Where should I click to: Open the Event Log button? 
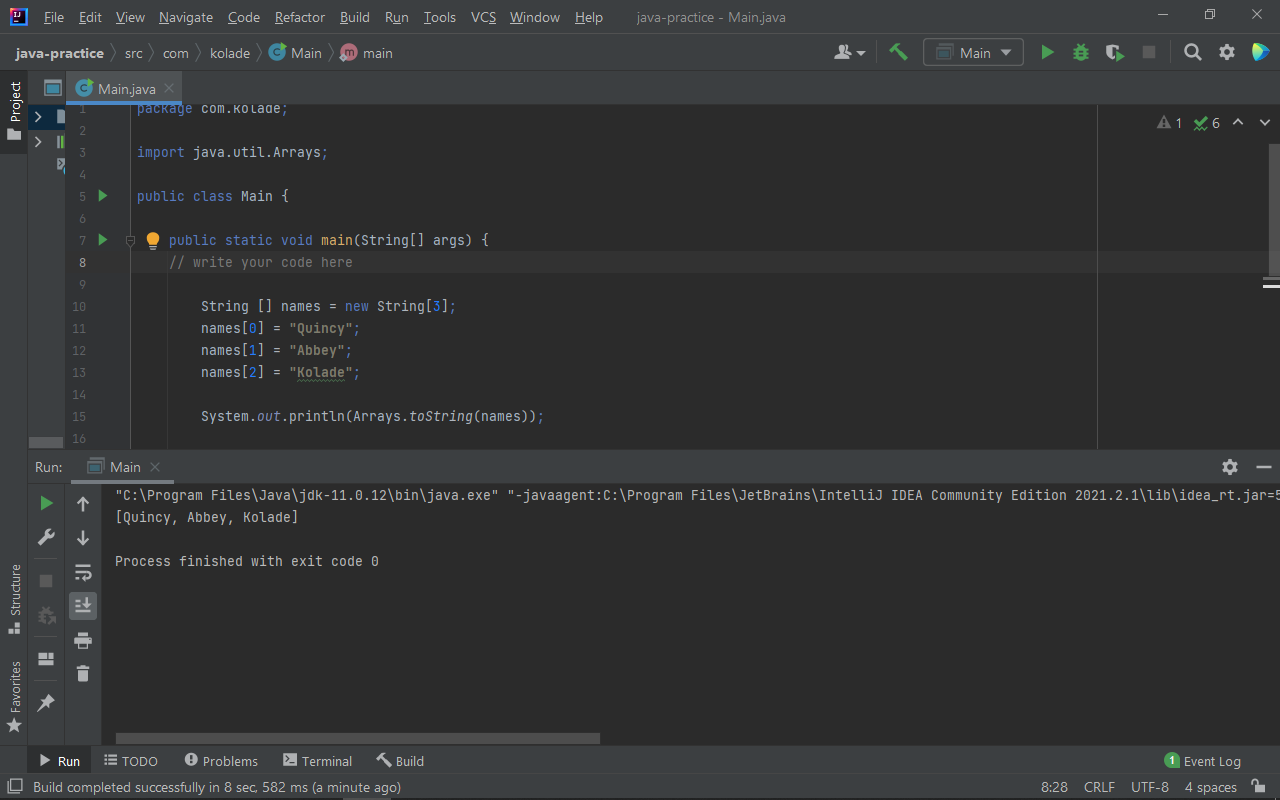[x=1203, y=761]
